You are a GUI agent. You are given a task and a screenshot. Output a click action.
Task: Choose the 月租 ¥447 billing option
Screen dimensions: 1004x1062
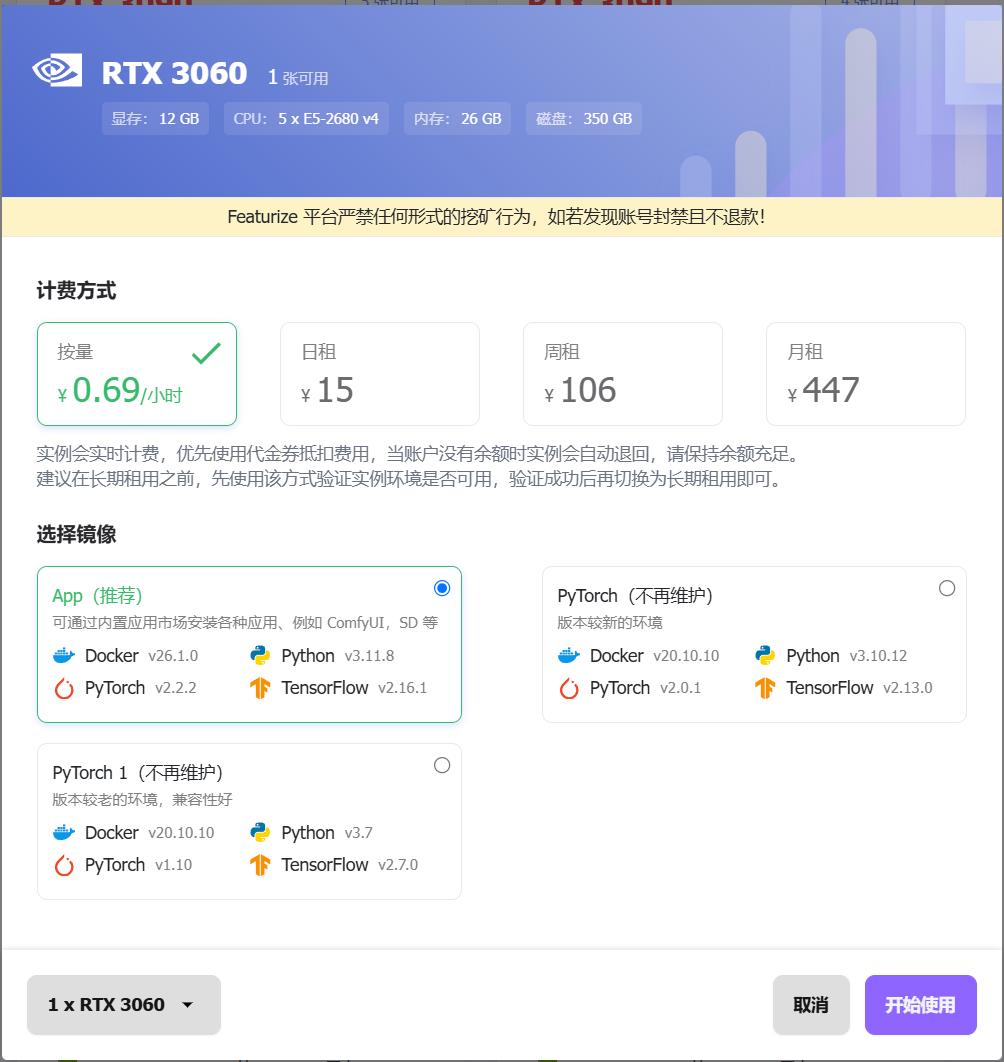(x=865, y=374)
